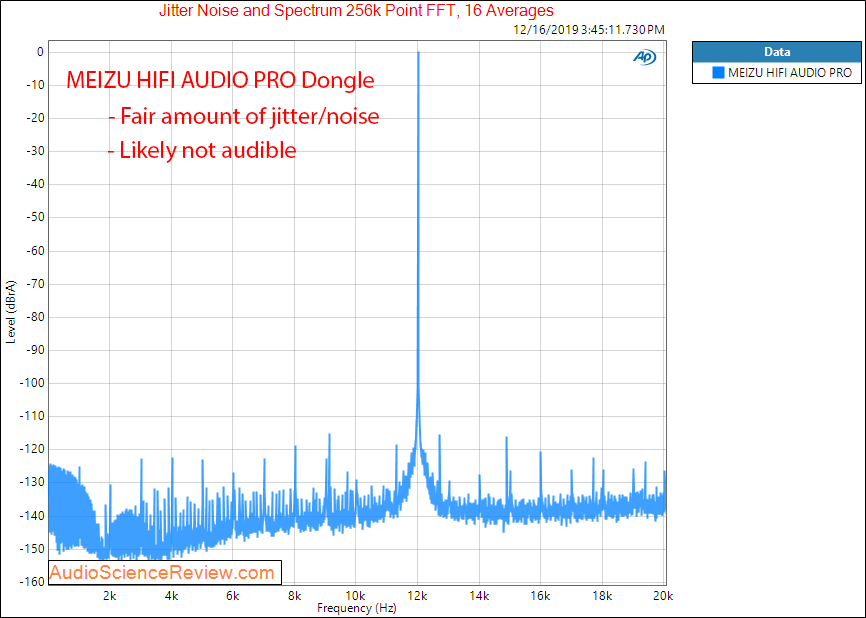Click the 6k frequency tick label

point(233,596)
